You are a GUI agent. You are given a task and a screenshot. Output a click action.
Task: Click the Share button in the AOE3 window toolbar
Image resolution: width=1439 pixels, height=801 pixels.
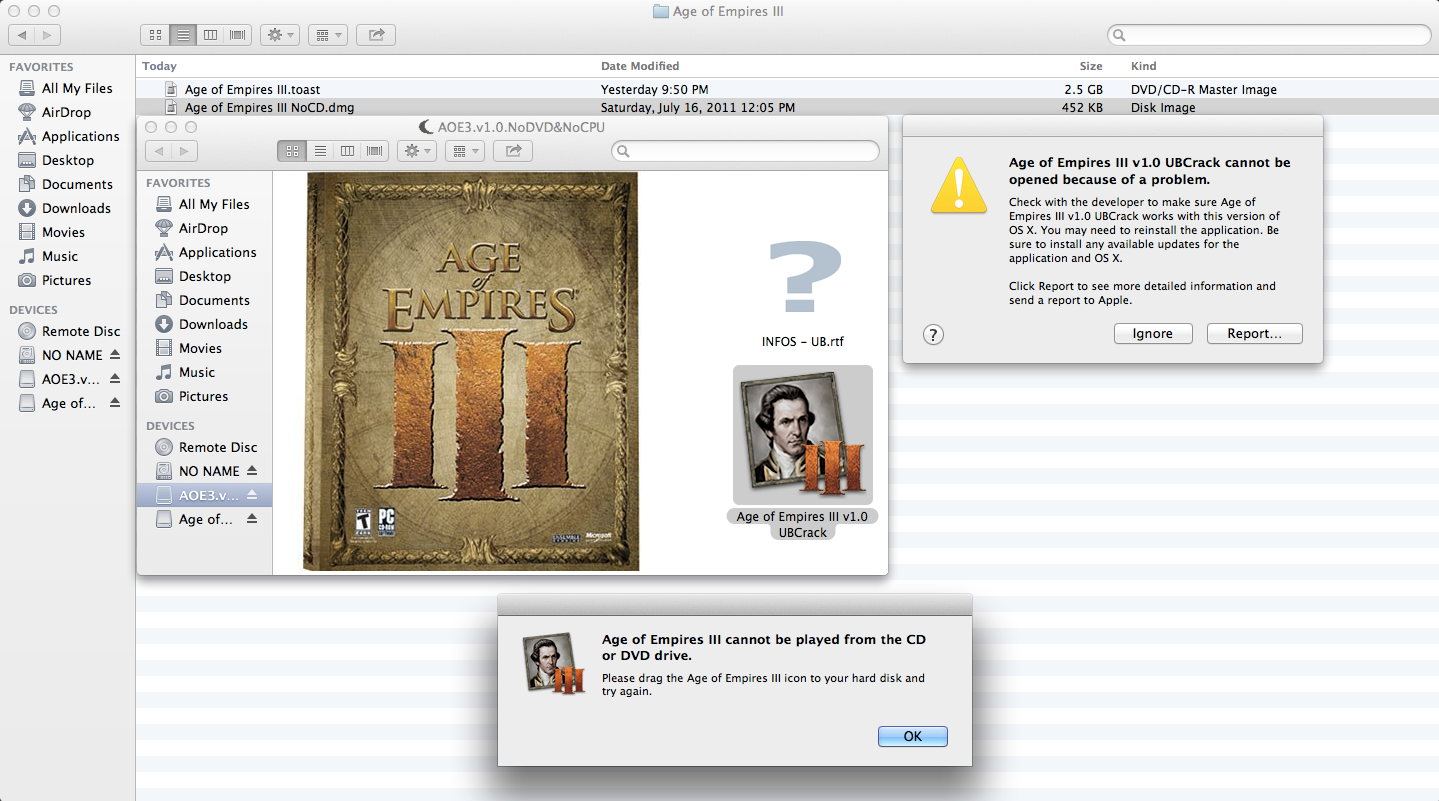click(513, 151)
